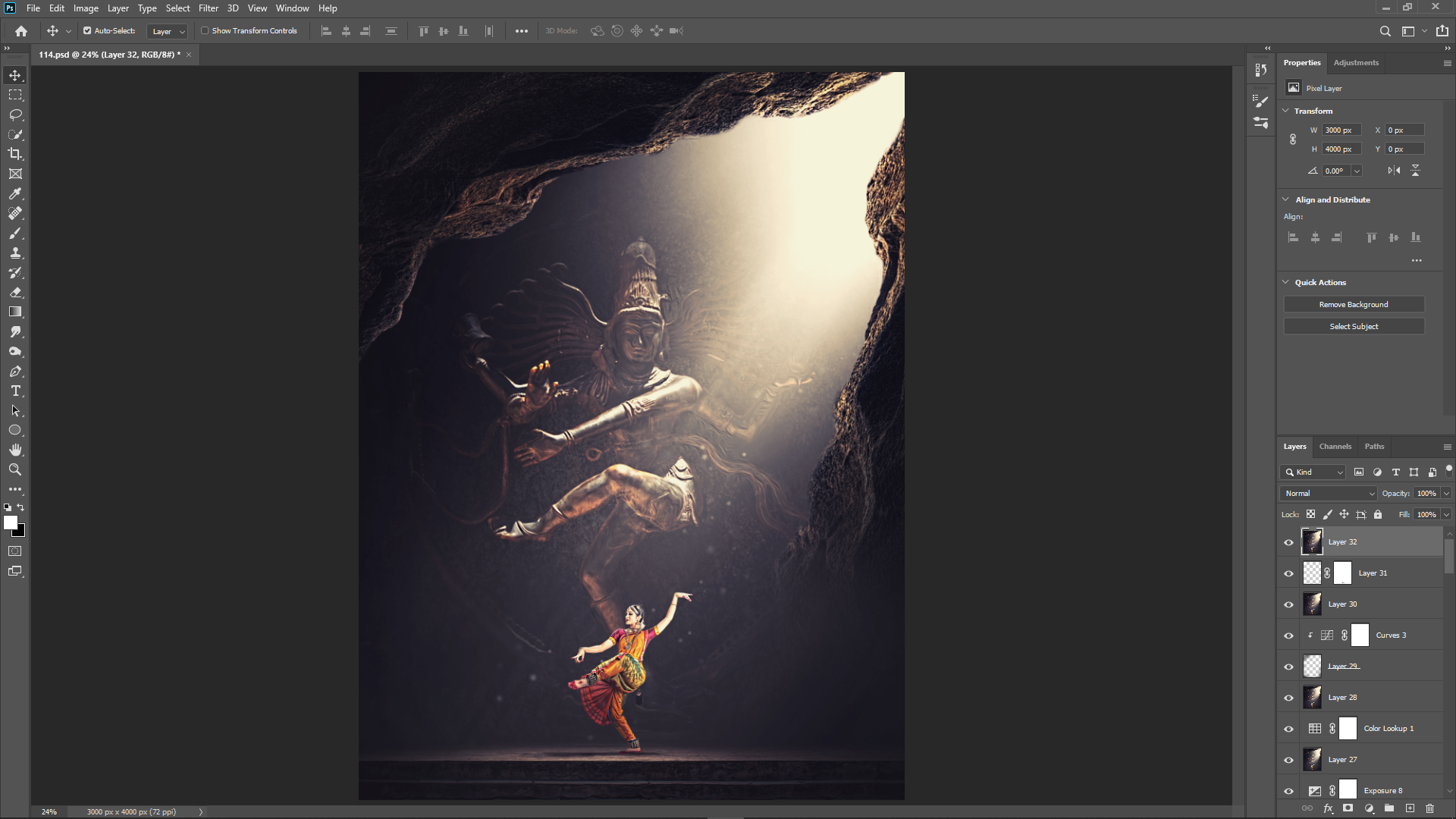Toggle the link width and height constraint
The height and width of the screenshot is (819, 1456).
pos(1293,140)
